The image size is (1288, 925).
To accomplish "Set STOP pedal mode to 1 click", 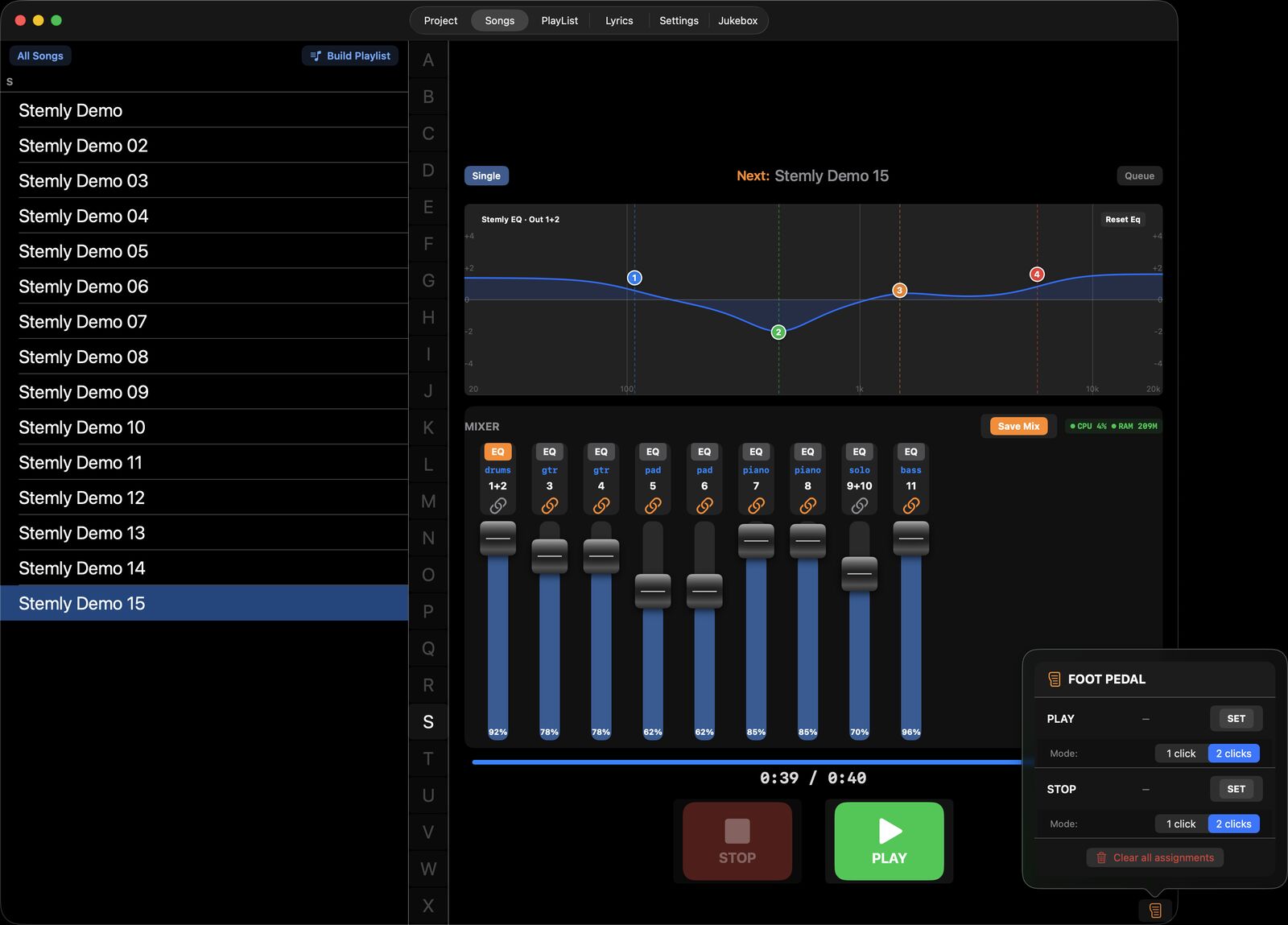I will [x=1181, y=824].
